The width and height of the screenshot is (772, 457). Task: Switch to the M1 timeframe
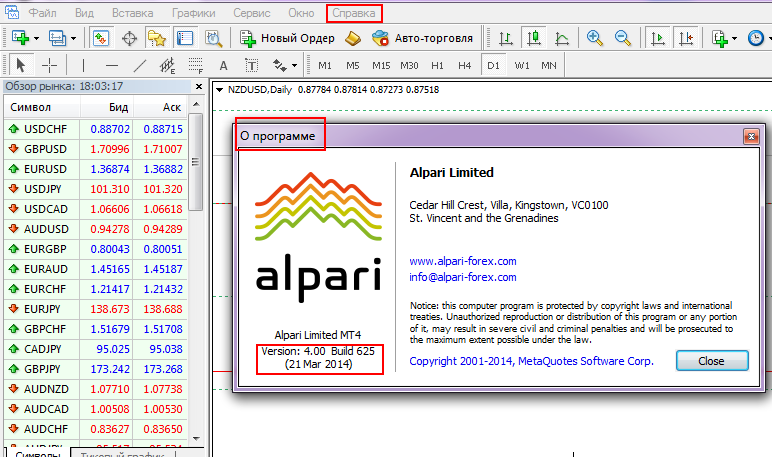325,65
